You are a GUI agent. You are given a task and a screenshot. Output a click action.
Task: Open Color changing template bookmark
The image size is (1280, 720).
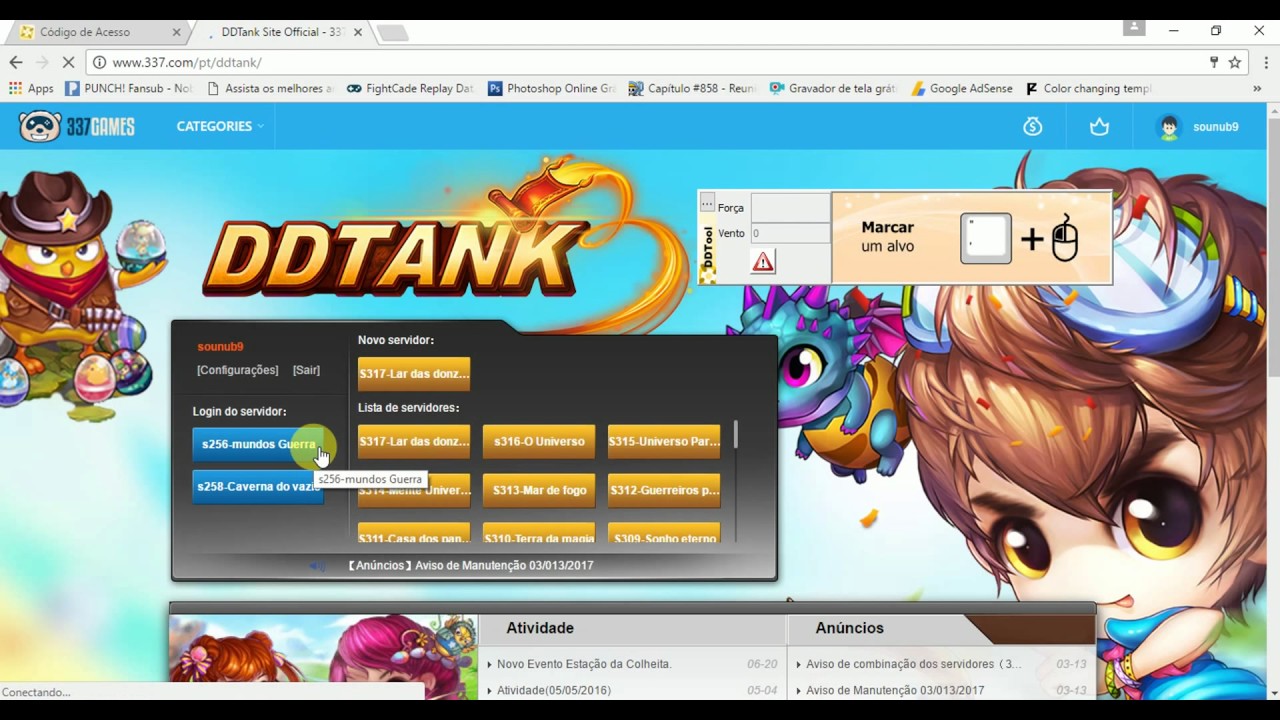pyautogui.click(x=1088, y=88)
